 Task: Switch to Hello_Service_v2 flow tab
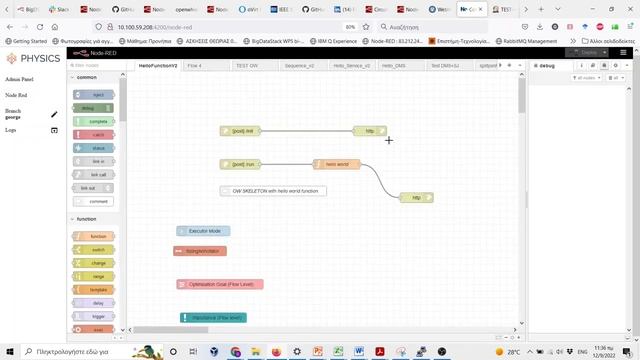click(x=352, y=66)
